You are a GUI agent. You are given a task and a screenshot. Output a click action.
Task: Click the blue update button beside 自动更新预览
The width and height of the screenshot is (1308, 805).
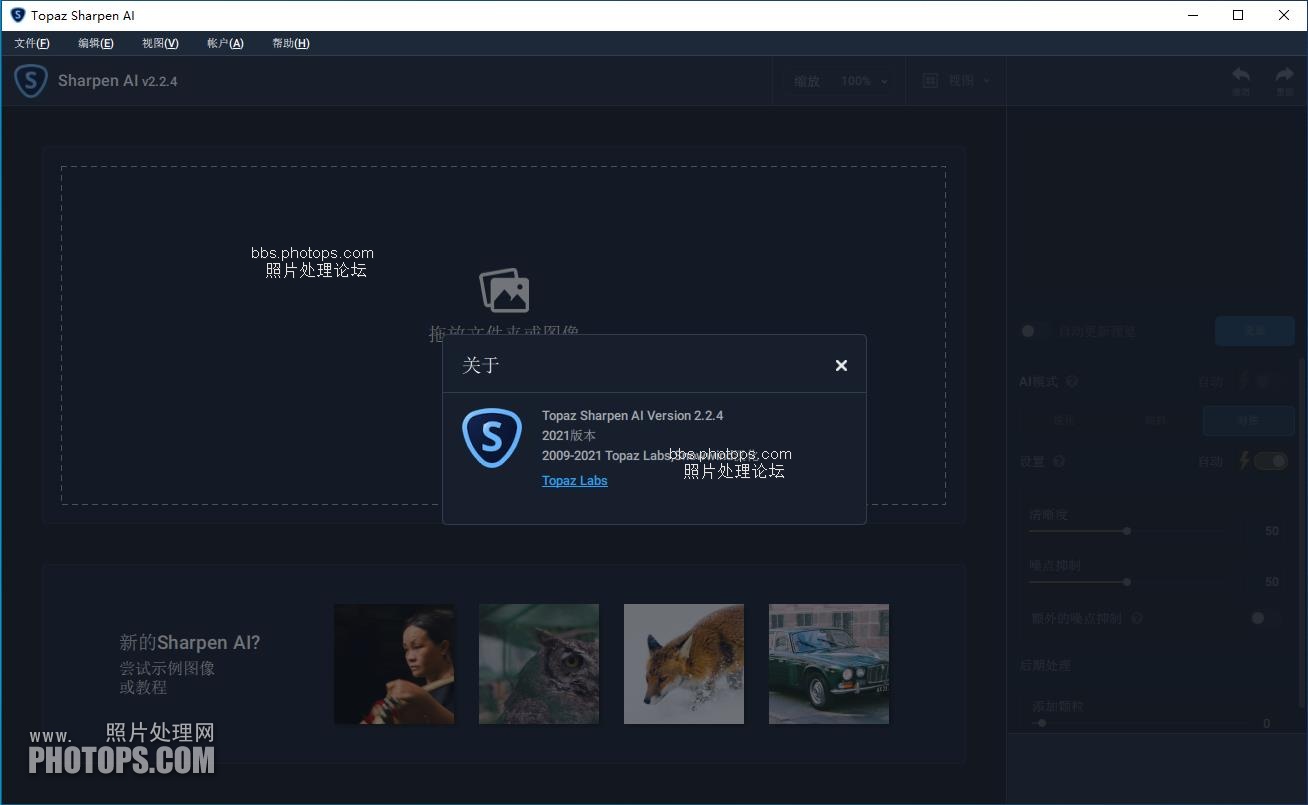point(1255,331)
